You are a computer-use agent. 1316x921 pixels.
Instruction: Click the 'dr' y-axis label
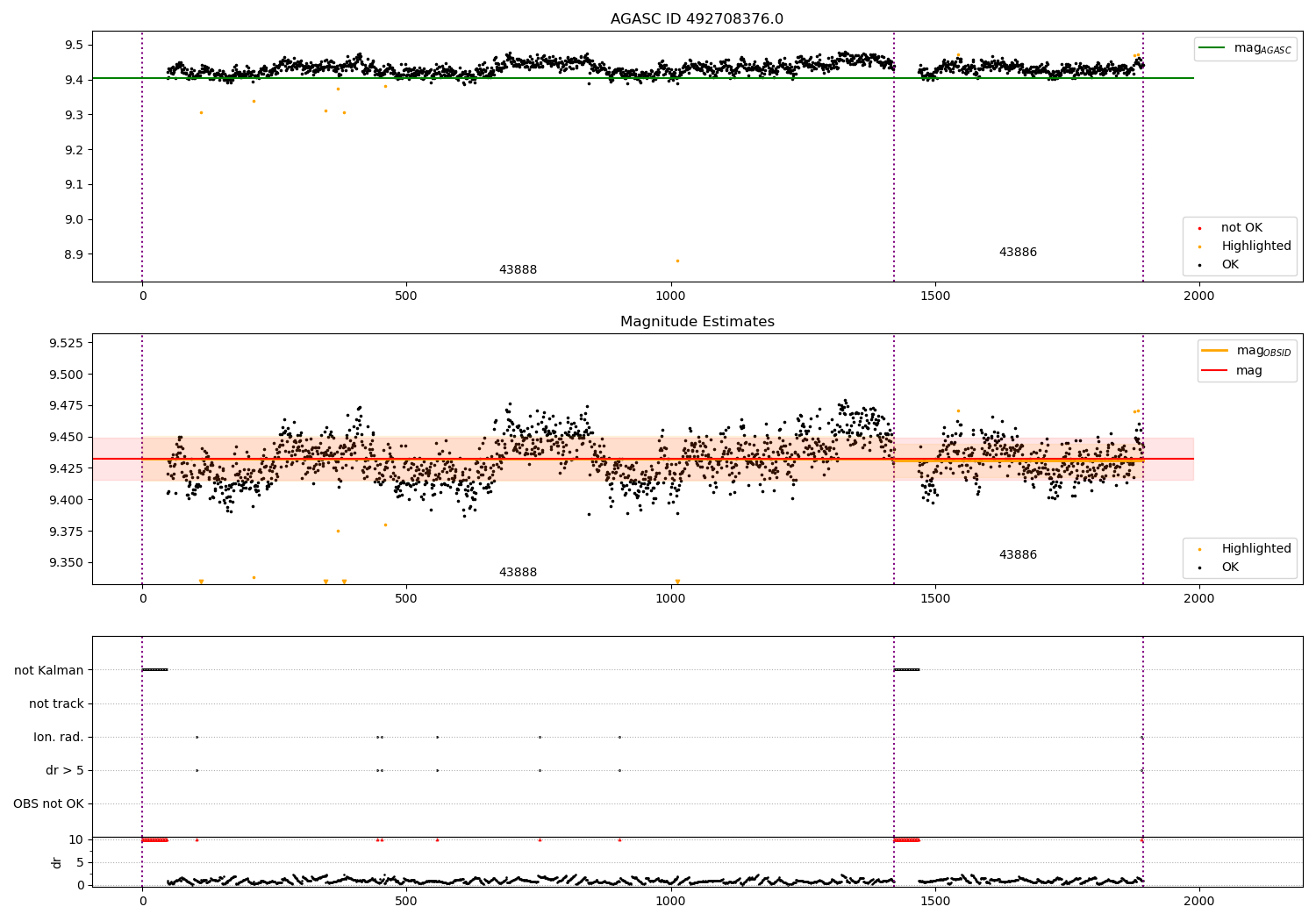pyautogui.click(x=57, y=863)
